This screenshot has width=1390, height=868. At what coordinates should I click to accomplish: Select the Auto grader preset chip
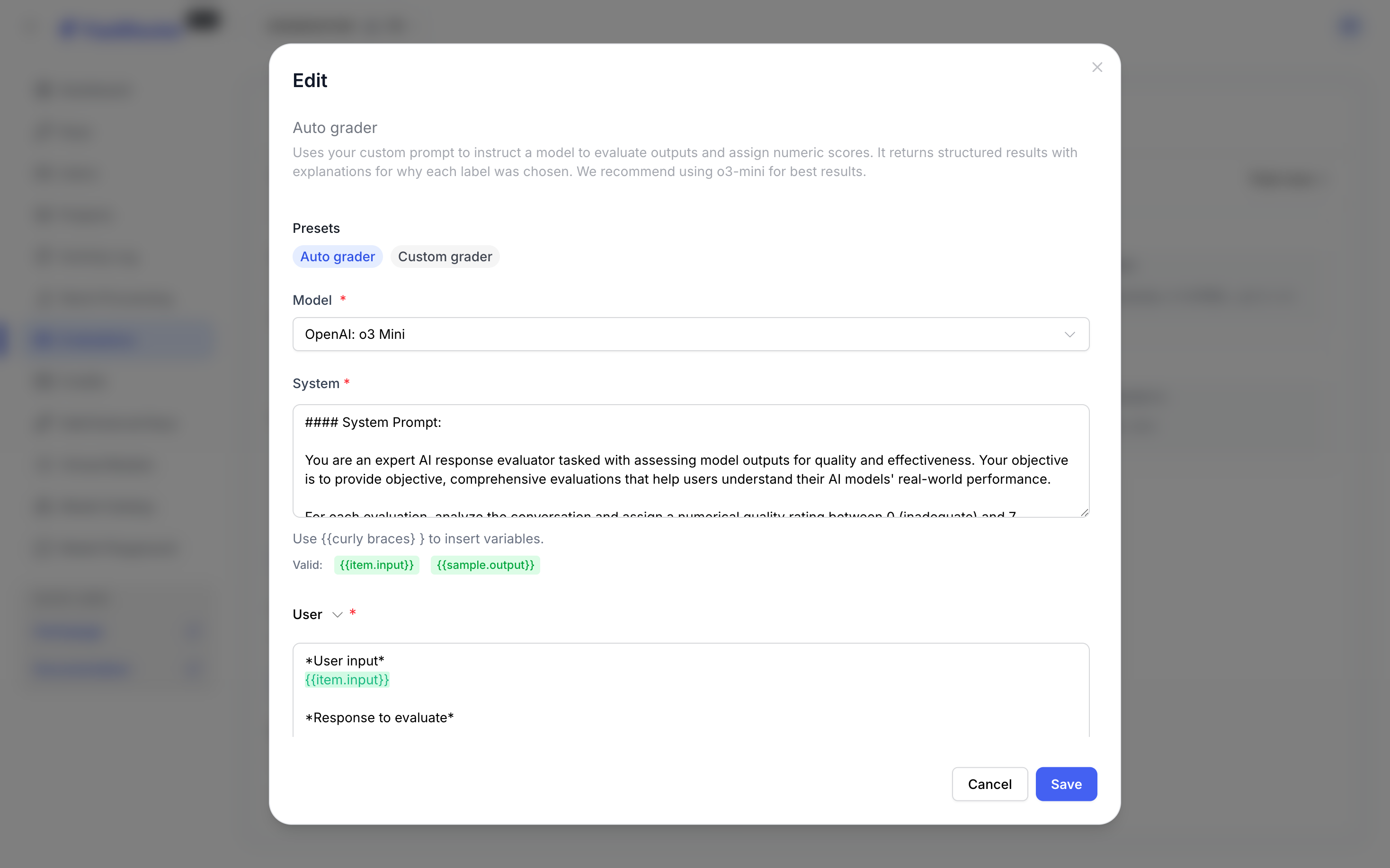click(338, 257)
